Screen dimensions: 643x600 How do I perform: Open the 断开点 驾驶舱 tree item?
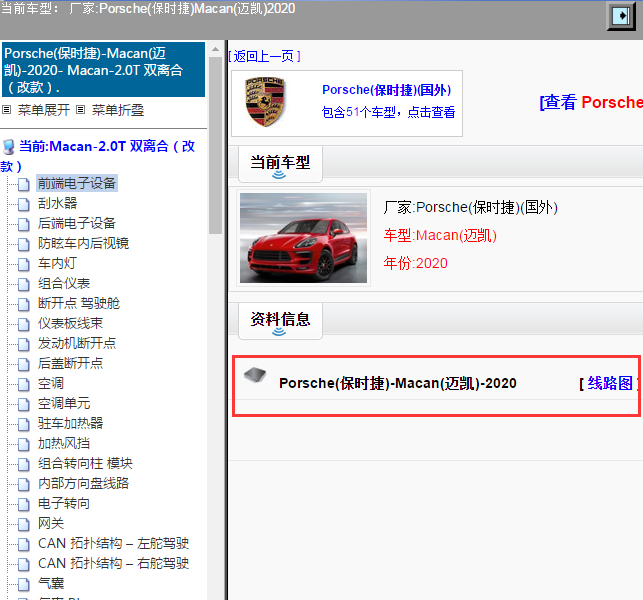tap(79, 303)
